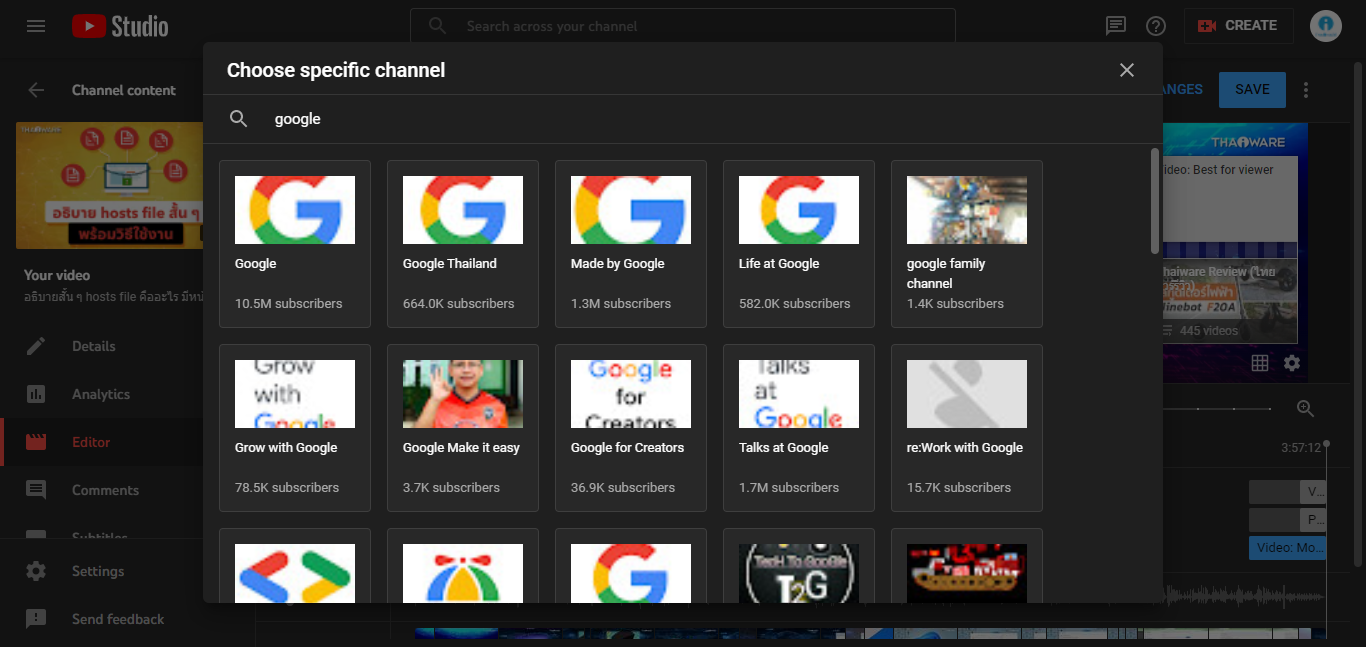Select the Talks at Google thumbnail

799,394
